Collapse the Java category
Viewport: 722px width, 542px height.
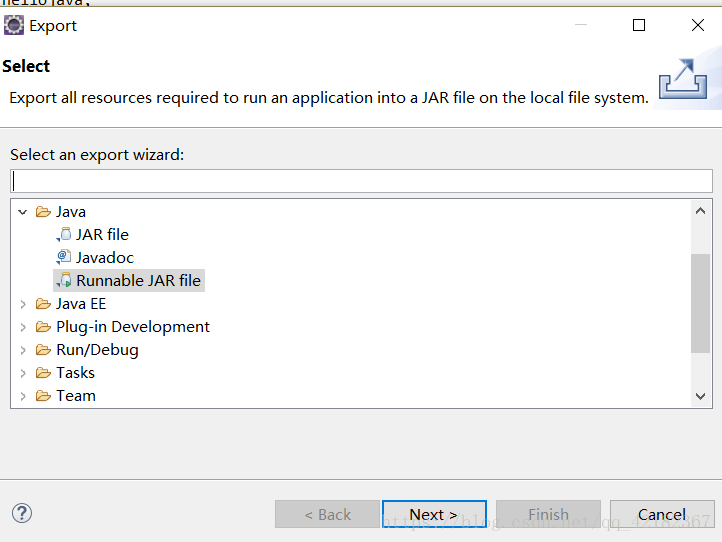pos(23,212)
